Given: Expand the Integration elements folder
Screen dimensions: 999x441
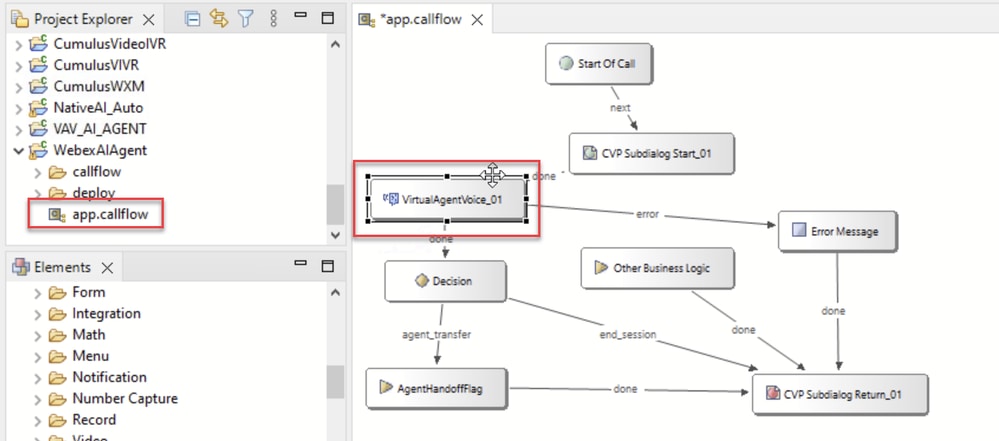Looking at the screenshot, I should (38, 314).
